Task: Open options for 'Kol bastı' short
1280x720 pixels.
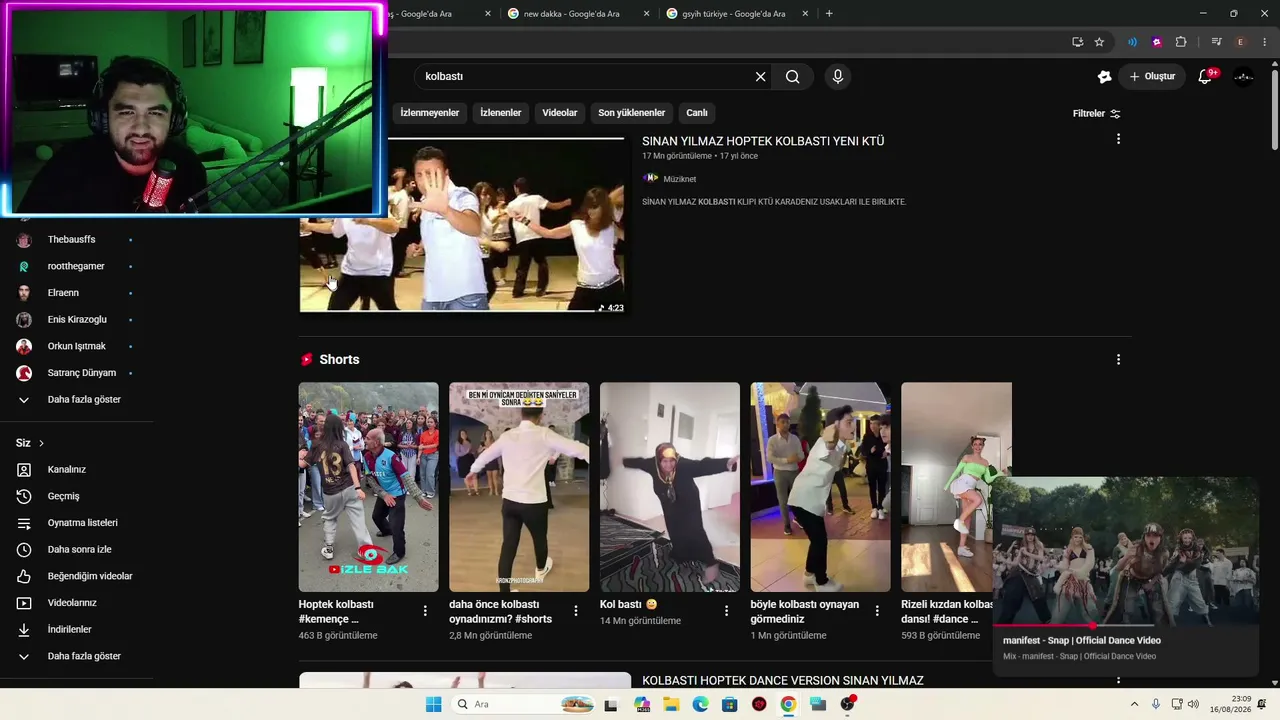Action: [727, 611]
